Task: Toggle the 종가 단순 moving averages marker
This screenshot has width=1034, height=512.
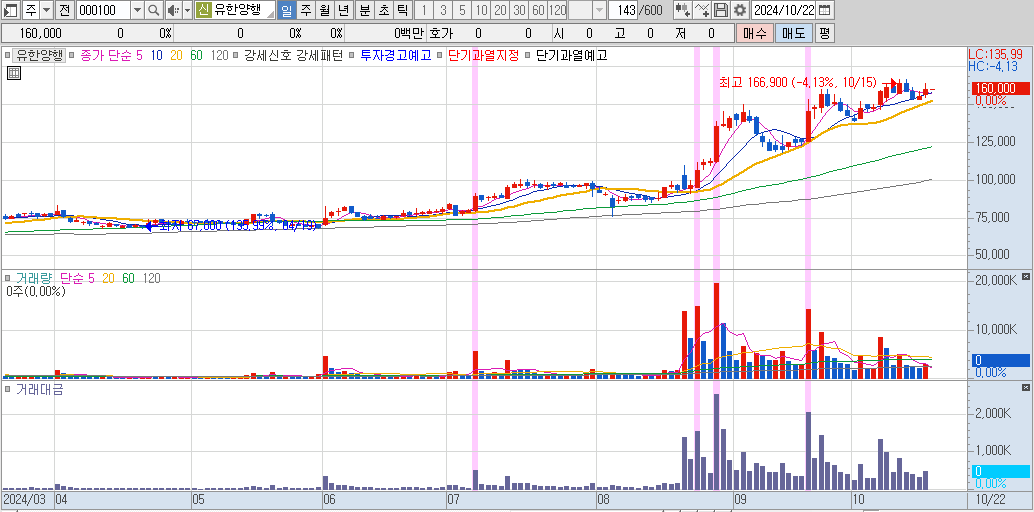Action: tap(73, 55)
